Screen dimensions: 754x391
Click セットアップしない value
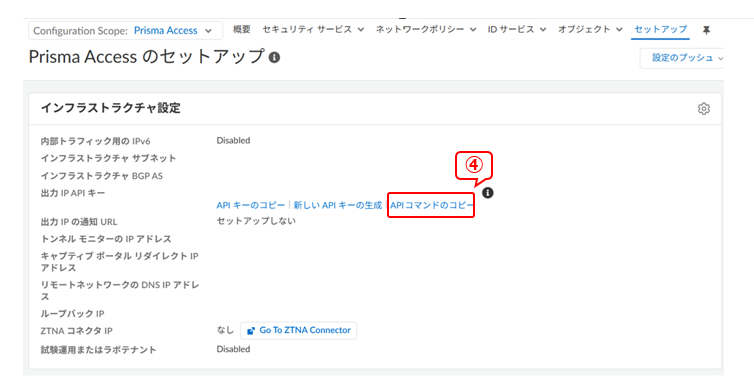click(x=256, y=221)
